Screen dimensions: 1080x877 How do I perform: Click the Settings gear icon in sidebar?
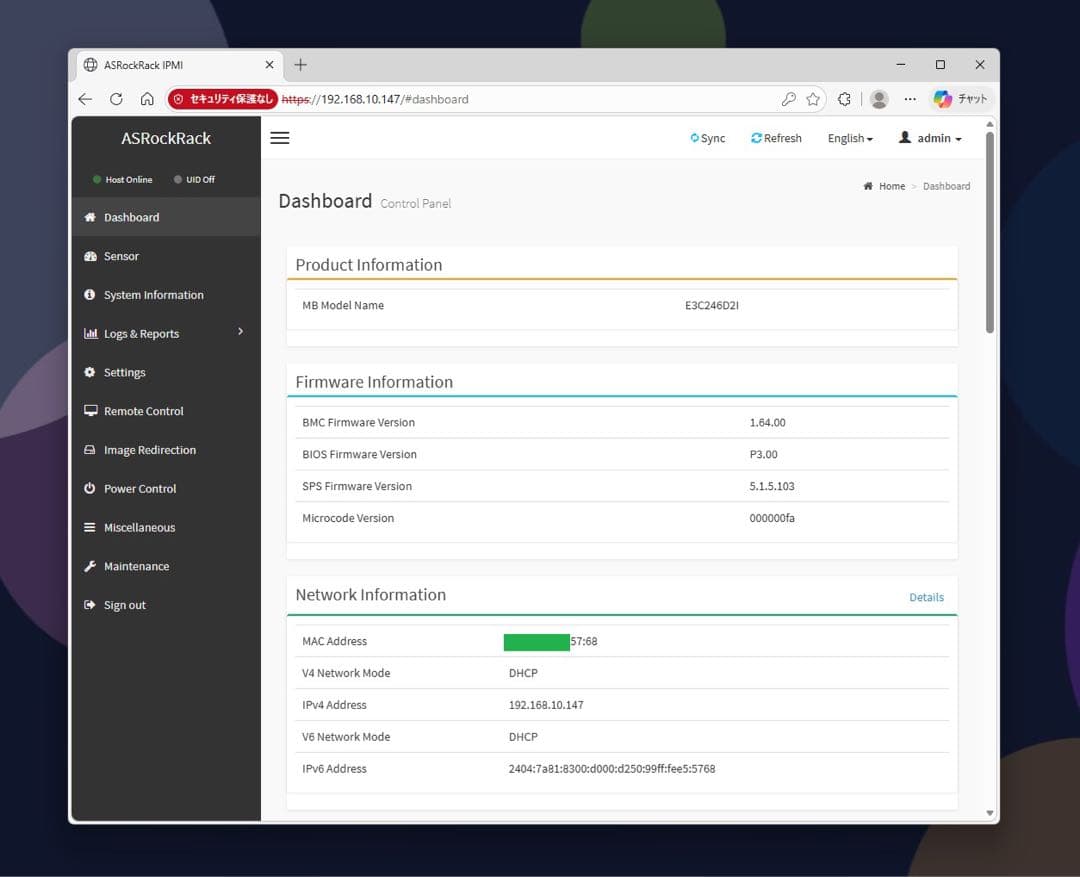pos(90,372)
